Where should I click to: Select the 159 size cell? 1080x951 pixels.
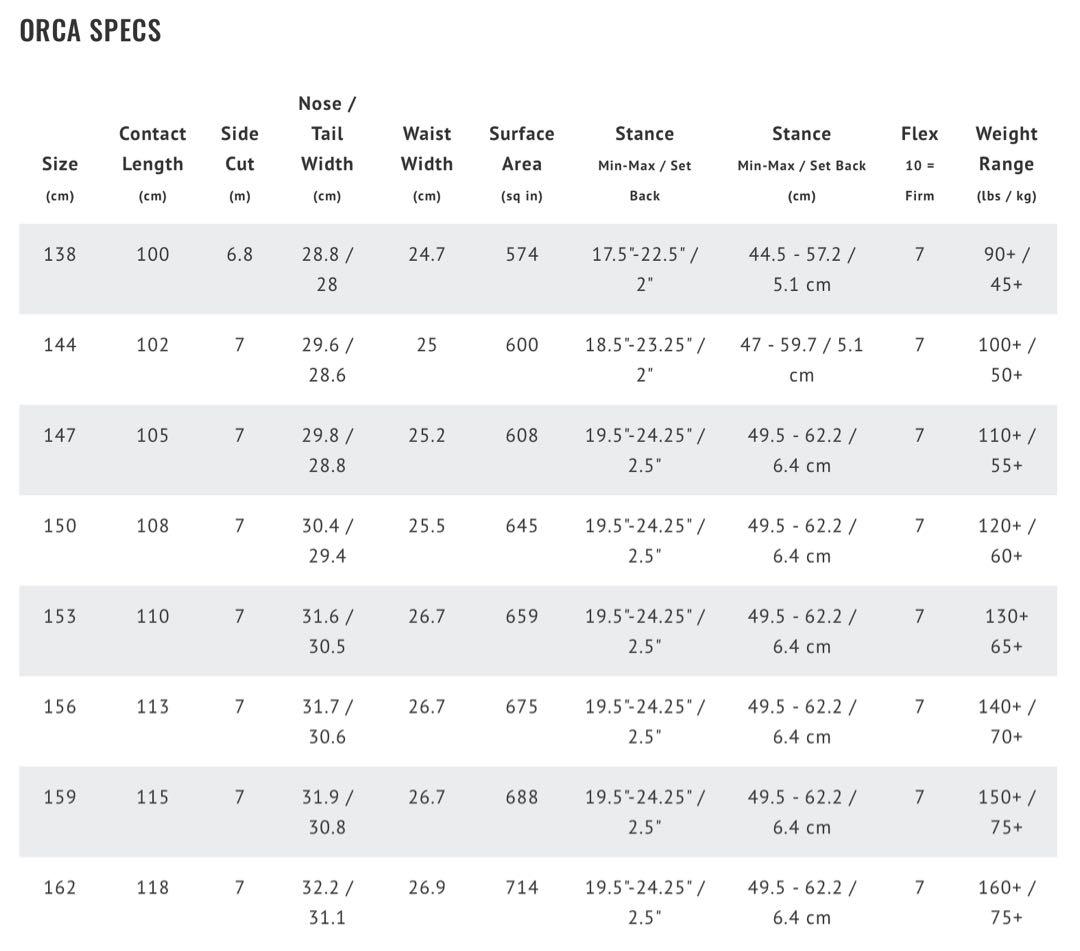(60, 797)
